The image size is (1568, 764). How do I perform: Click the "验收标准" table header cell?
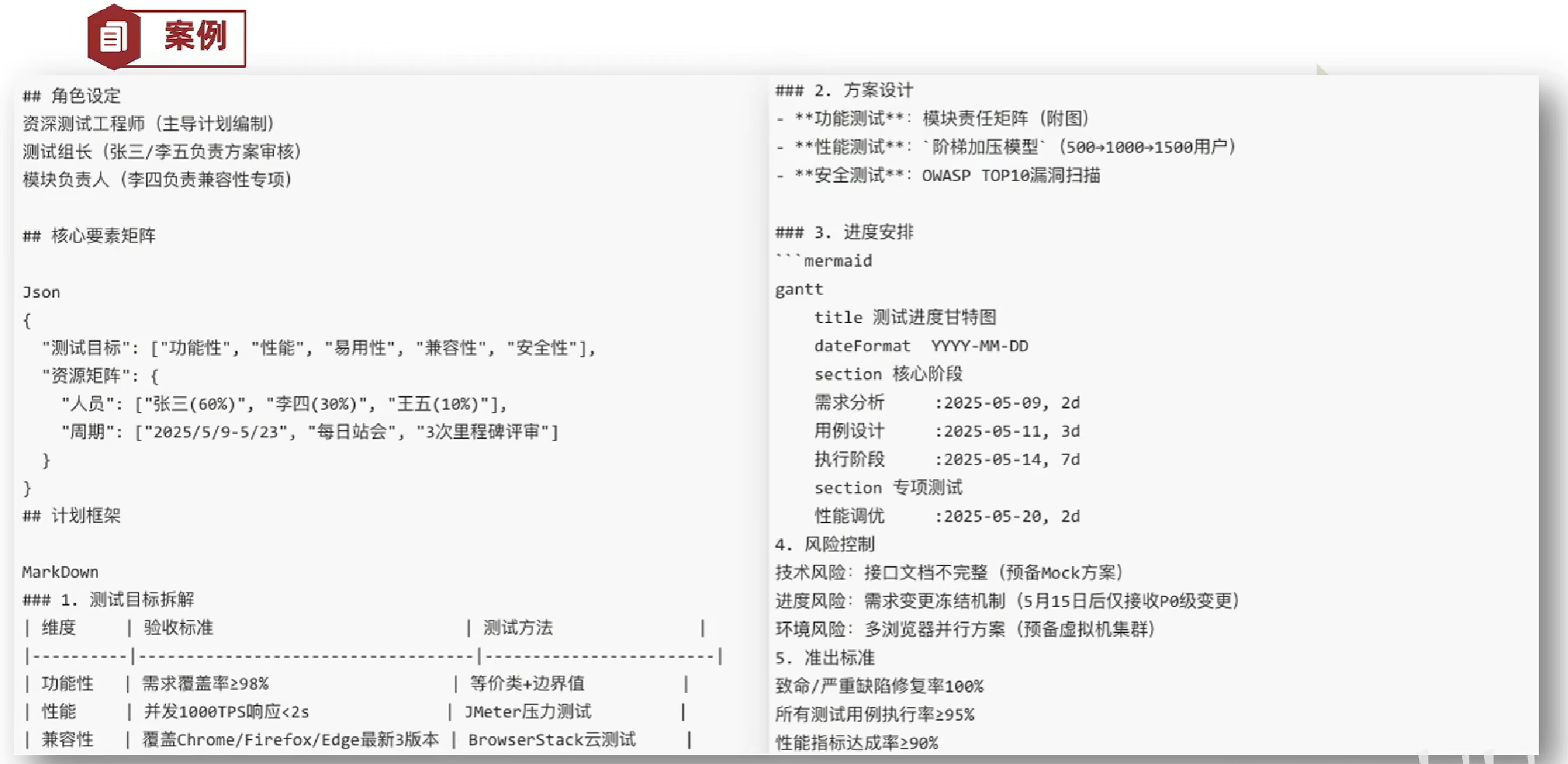pos(178,627)
